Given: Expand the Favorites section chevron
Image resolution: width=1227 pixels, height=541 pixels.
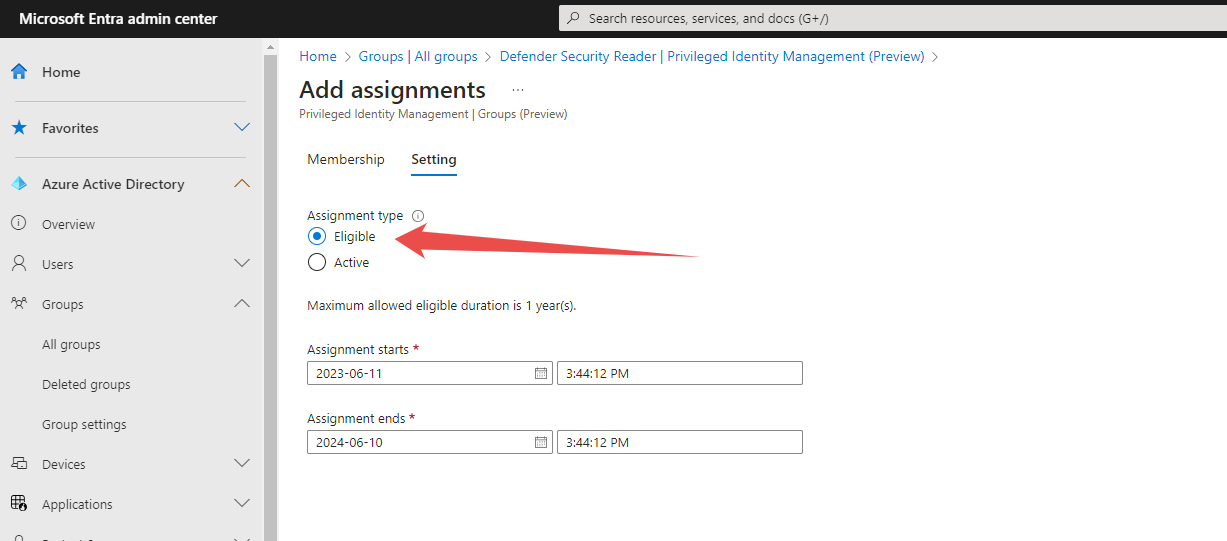Looking at the screenshot, I should pos(241,128).
